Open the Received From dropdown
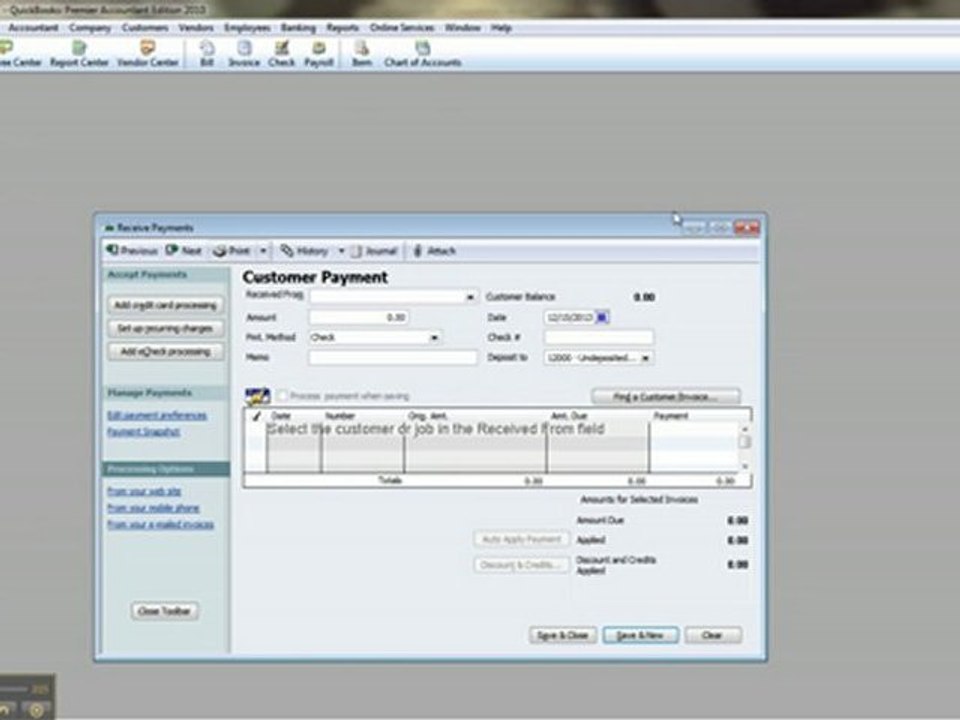The image size is (960, 720). click(470, 297)
